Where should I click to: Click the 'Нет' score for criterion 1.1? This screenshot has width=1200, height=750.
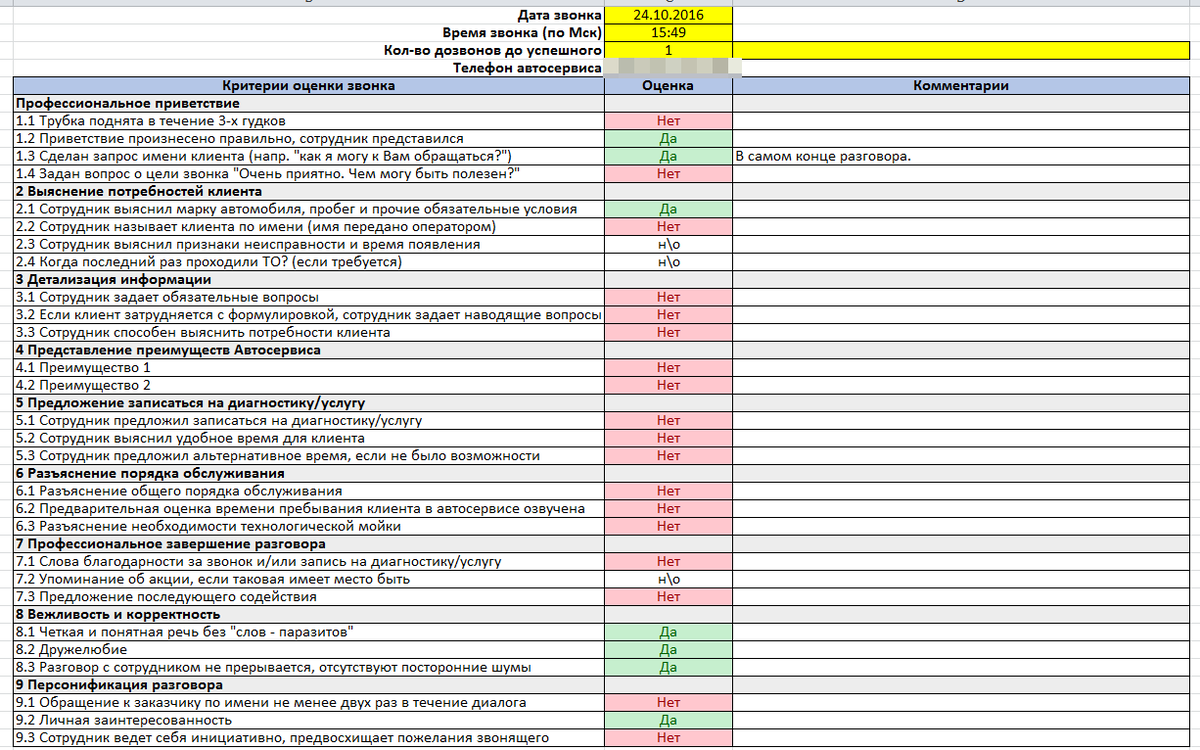[x=668, y=121]
